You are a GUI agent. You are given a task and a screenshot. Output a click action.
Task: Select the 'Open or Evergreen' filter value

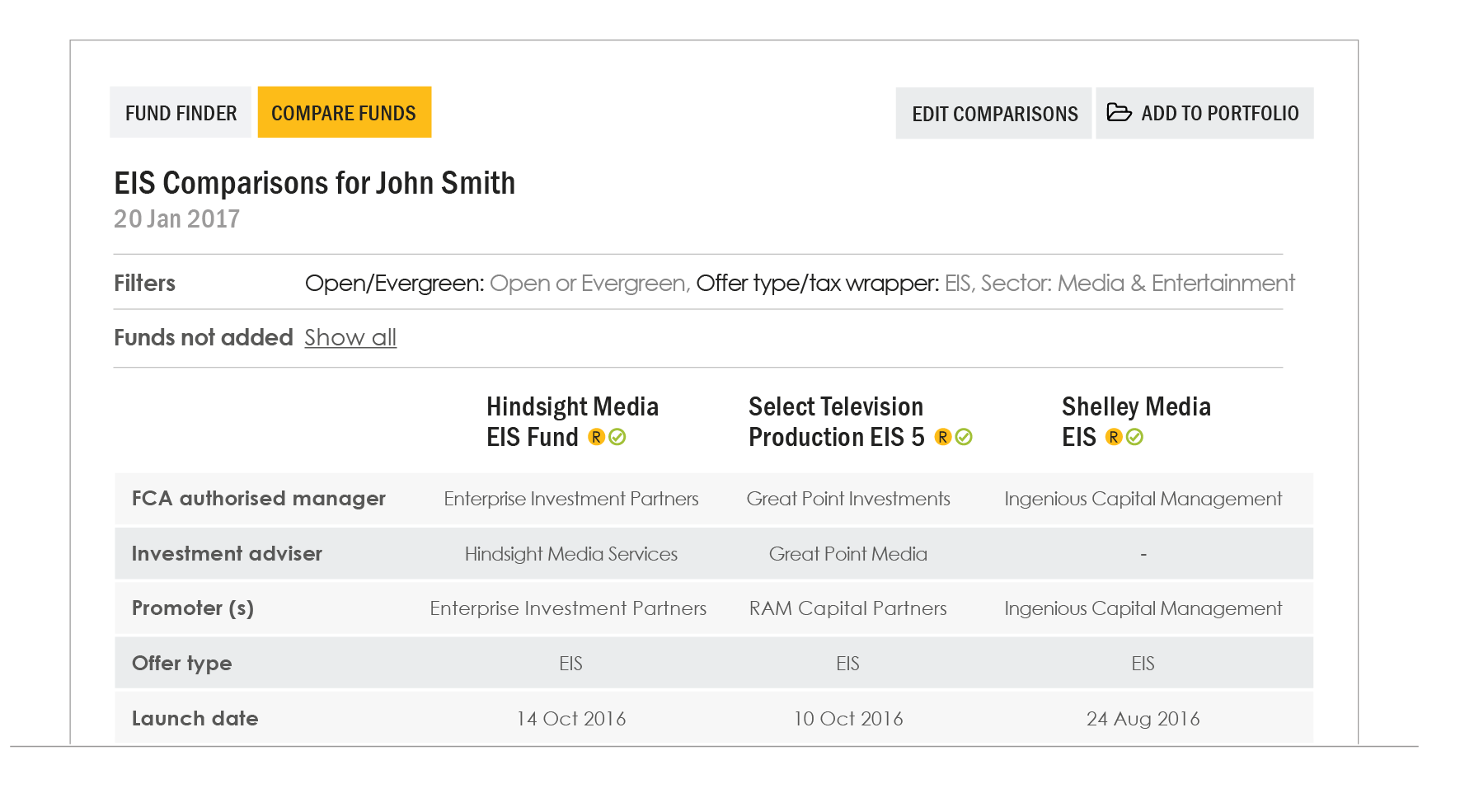pyautogui.click(x=589, y=284)
